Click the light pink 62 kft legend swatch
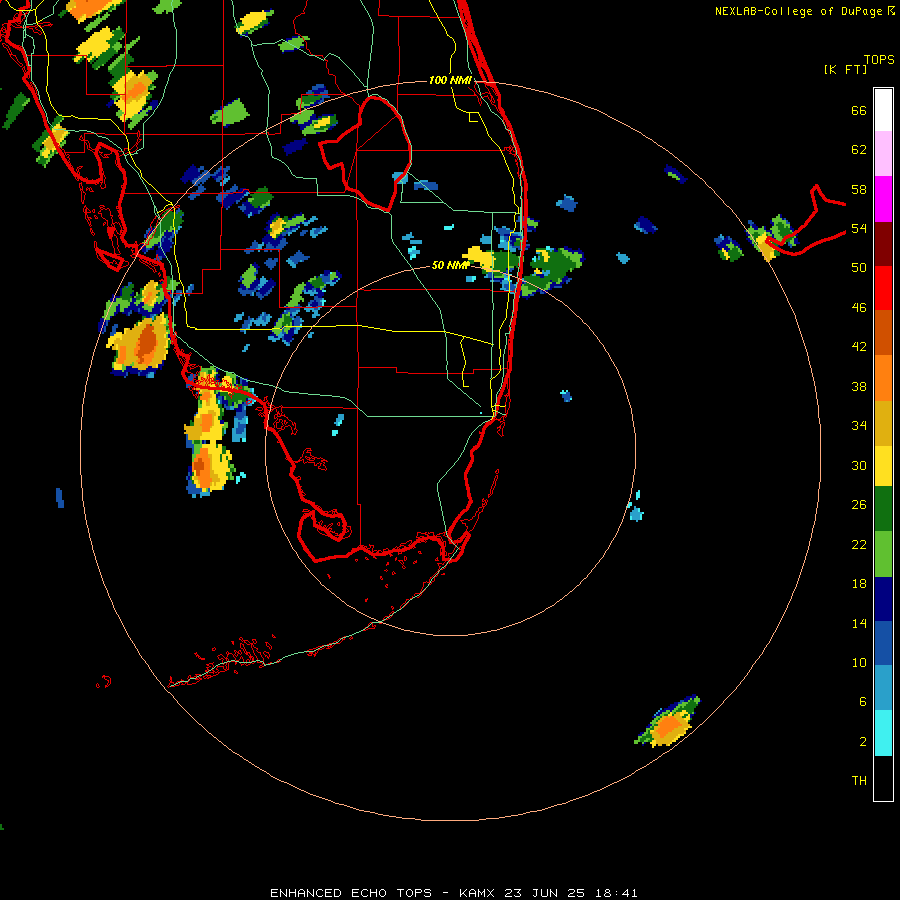Viewport: 900px width, 900px height. (x=883, y=153)
